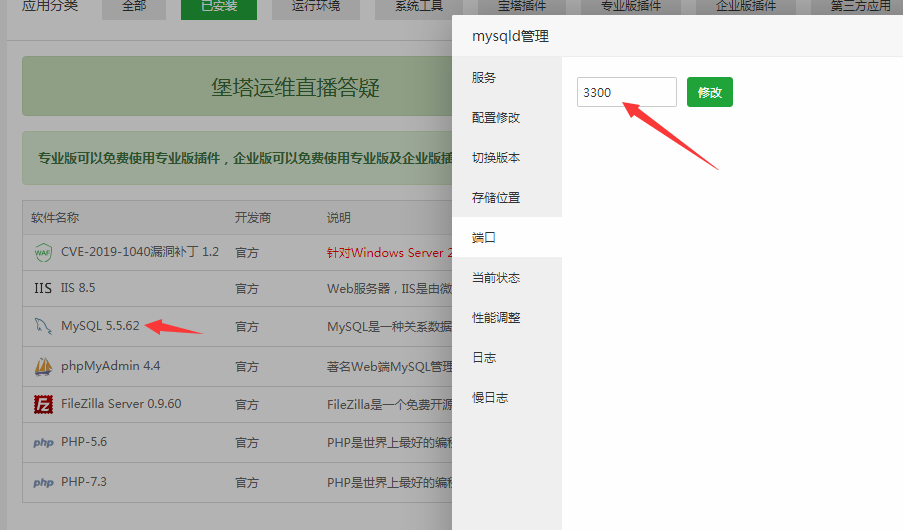Focus the port input field showing 3300

627,92
